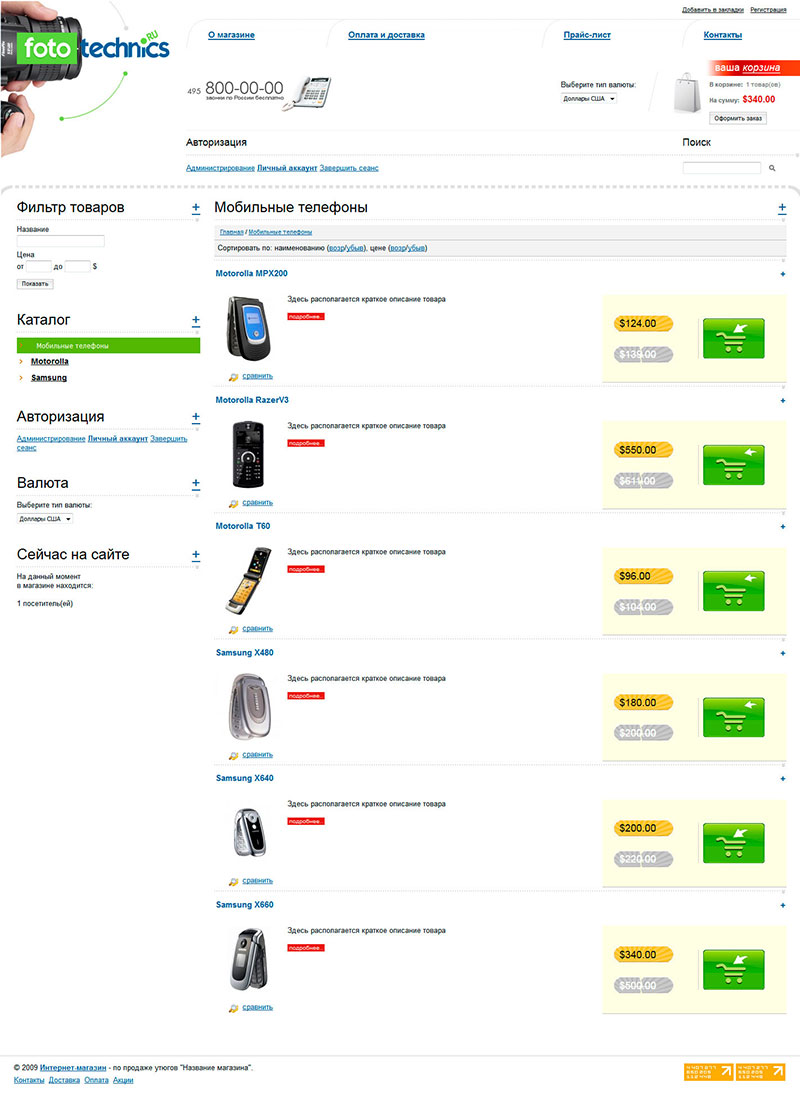Add Samsung X660 to cart

coord(733,969)
